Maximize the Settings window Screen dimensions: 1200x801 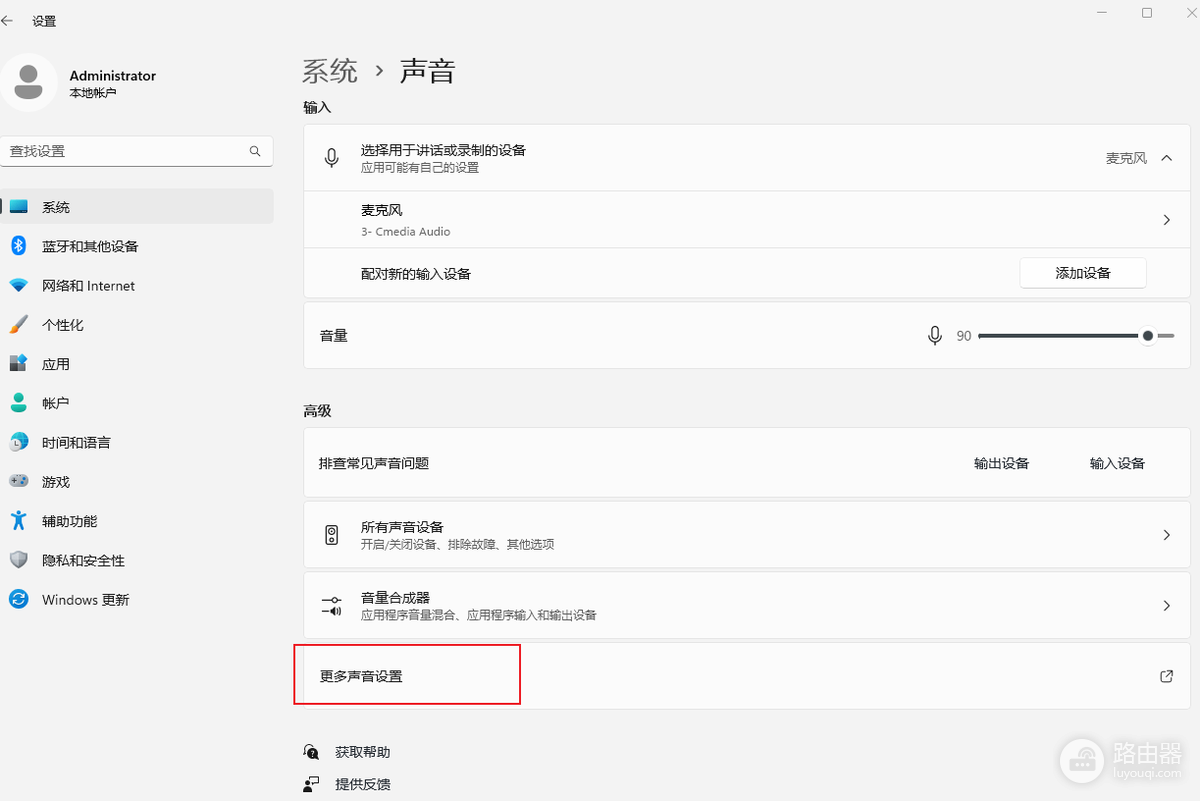click(1147, 13)
